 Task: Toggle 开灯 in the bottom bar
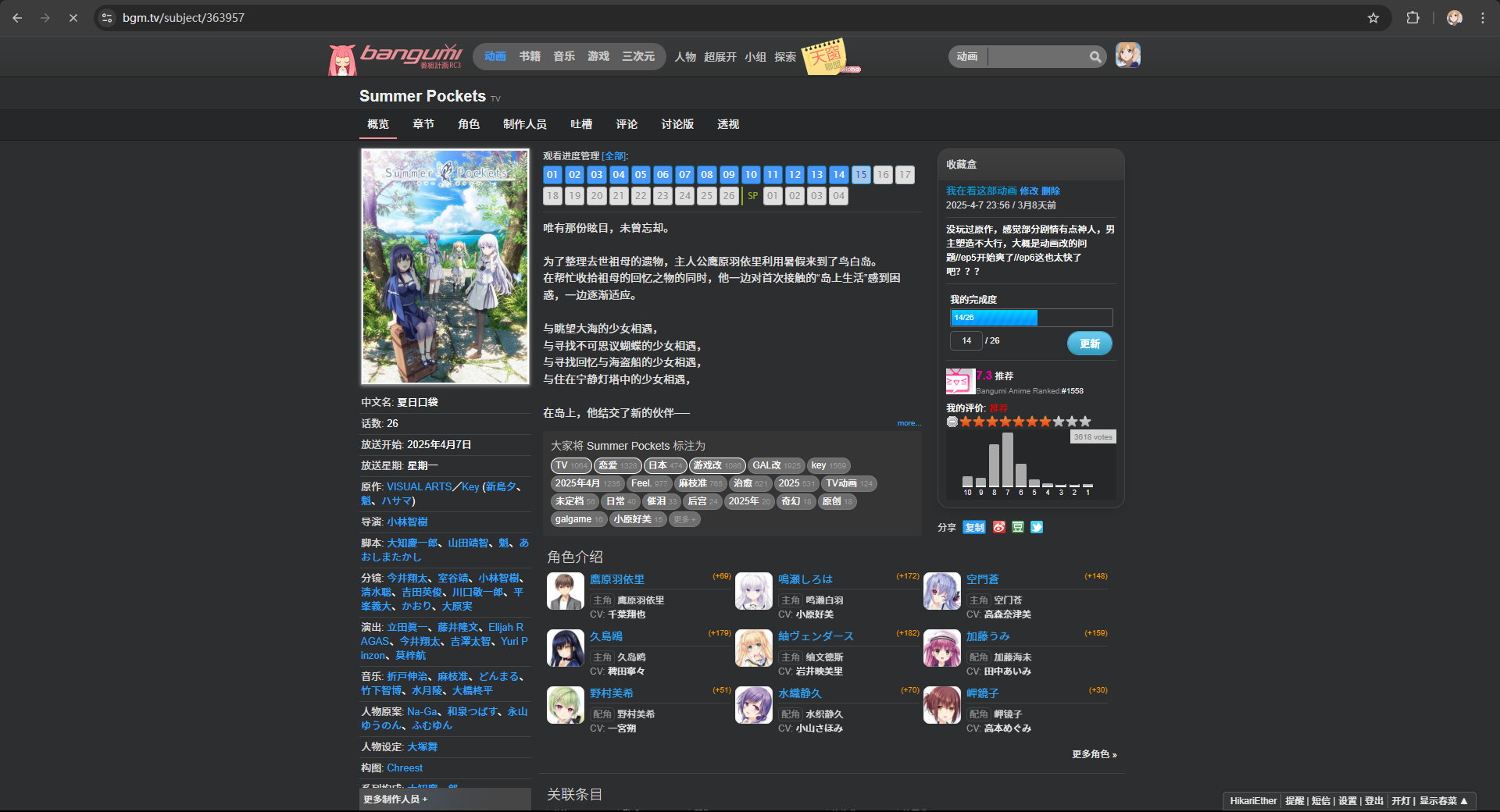pyautogui.click(x=1401, y=801)
